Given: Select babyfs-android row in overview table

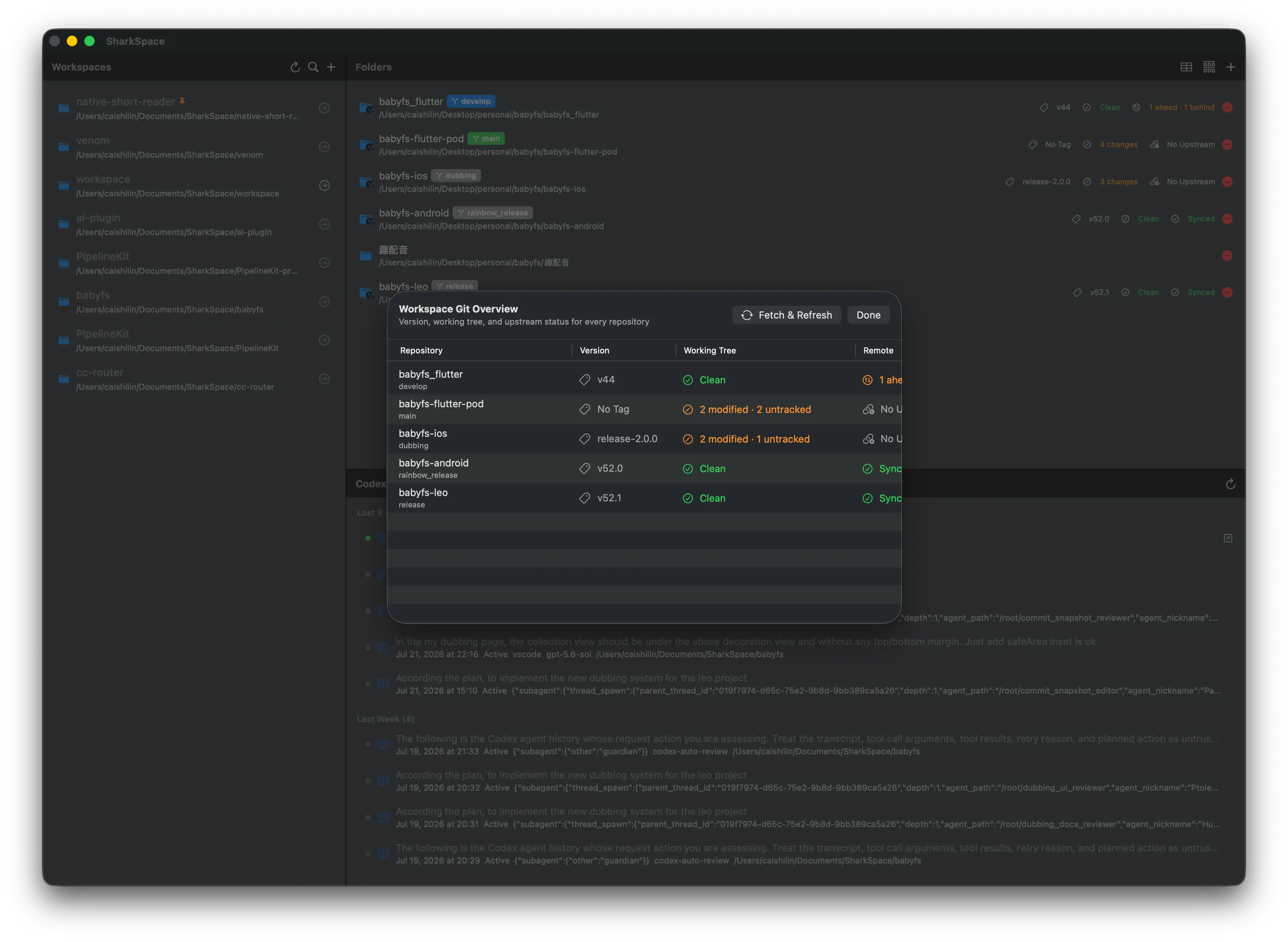Looking at the screenshot, I should [644, 469].
